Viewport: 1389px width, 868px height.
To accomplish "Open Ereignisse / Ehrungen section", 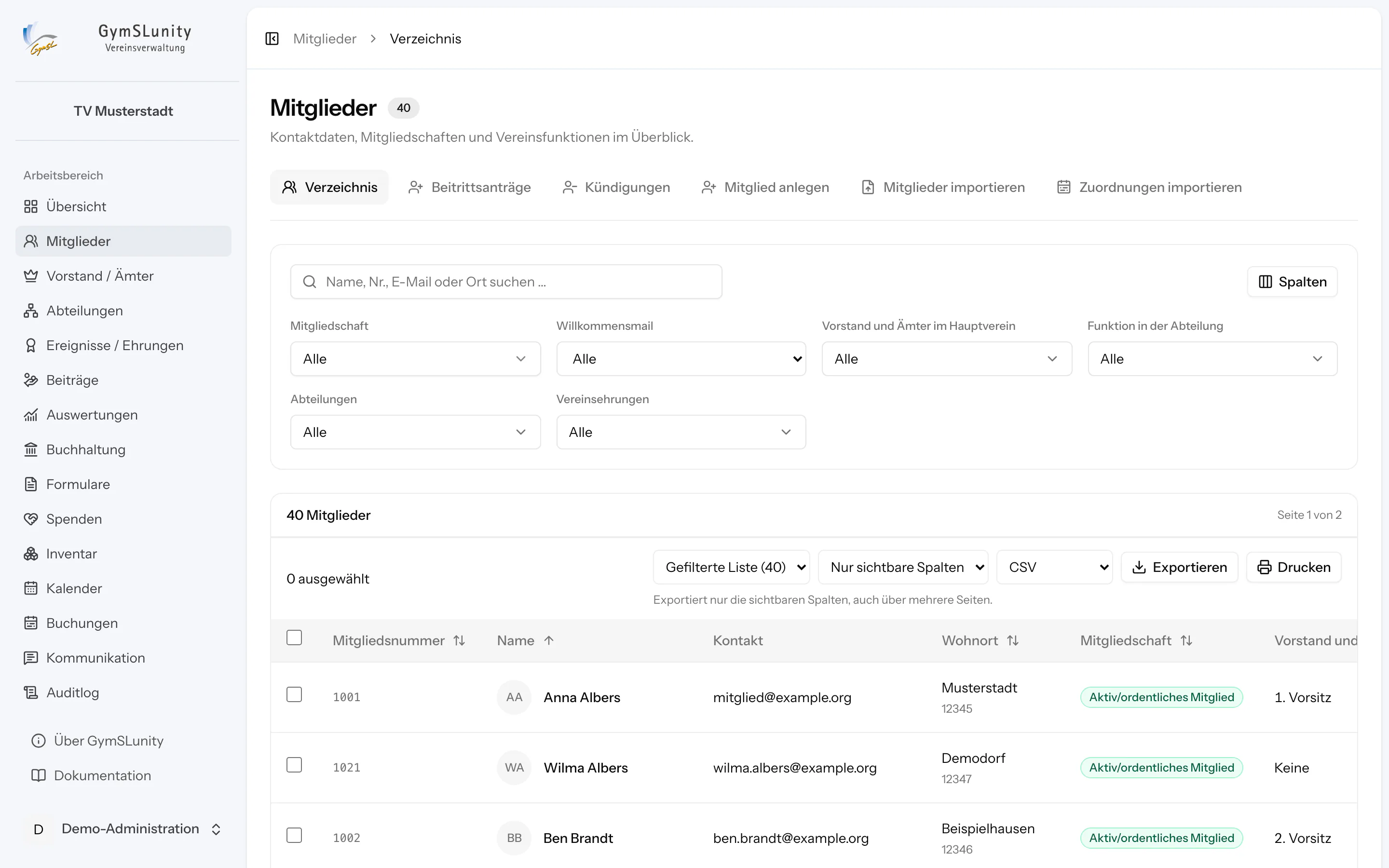I will click(123, 345).
